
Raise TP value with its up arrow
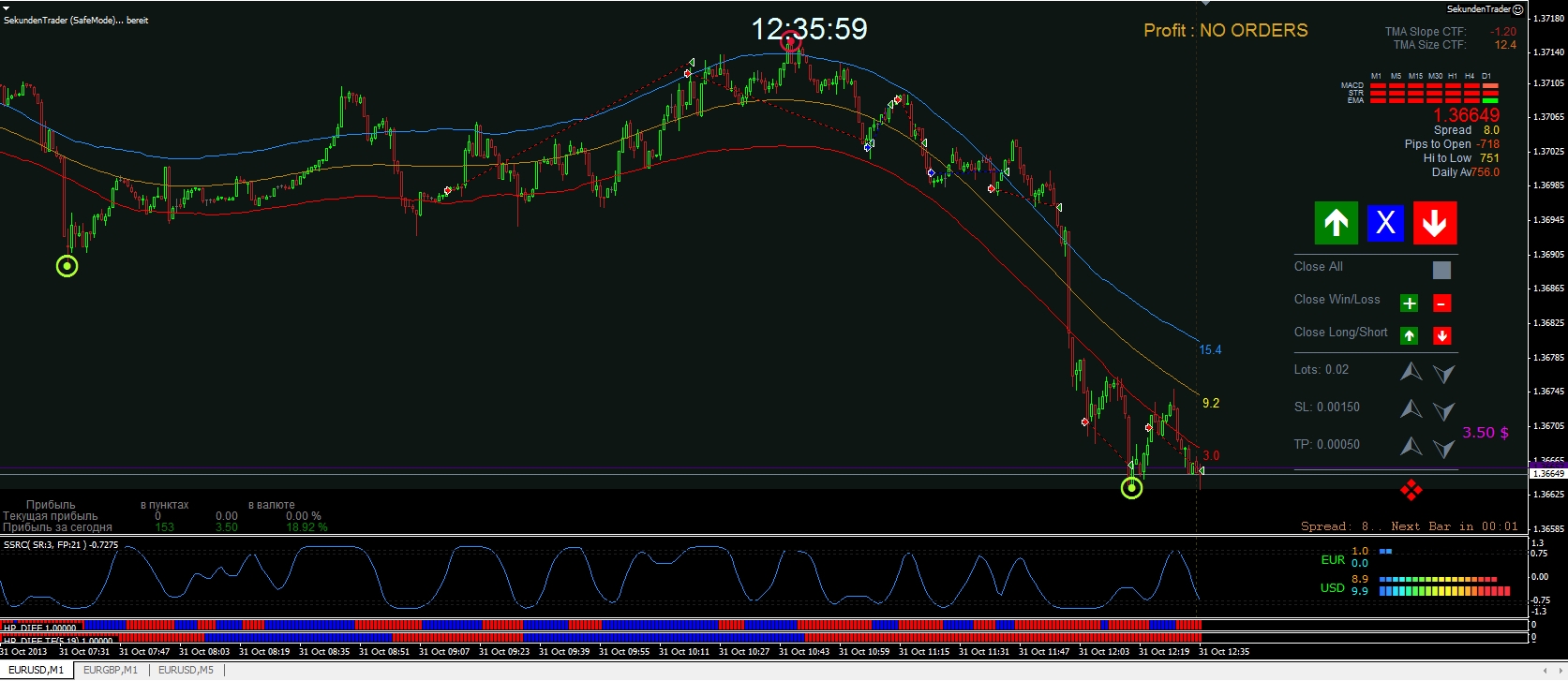(x=1411, y=447)
